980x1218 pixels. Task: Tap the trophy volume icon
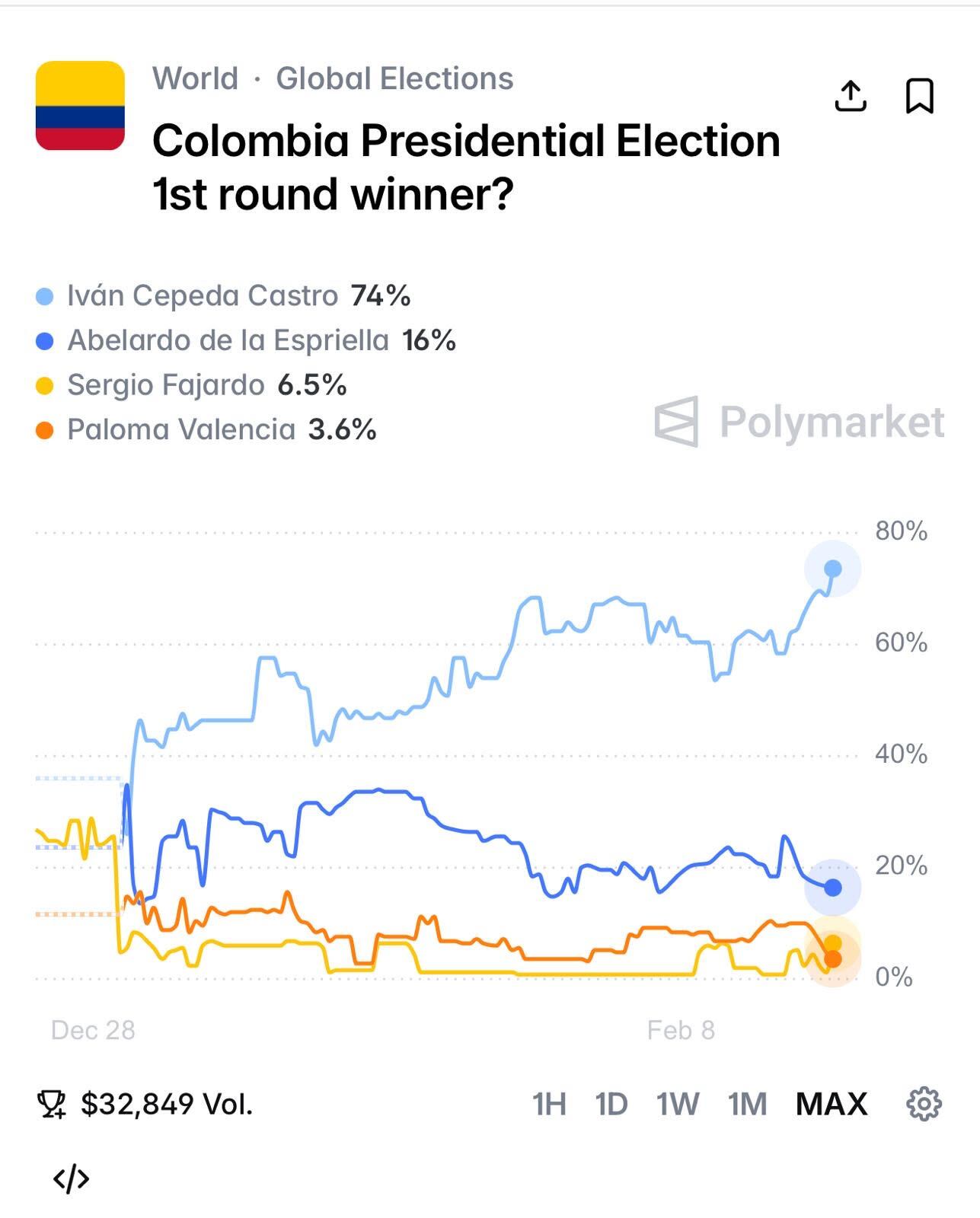point(52,1104)
